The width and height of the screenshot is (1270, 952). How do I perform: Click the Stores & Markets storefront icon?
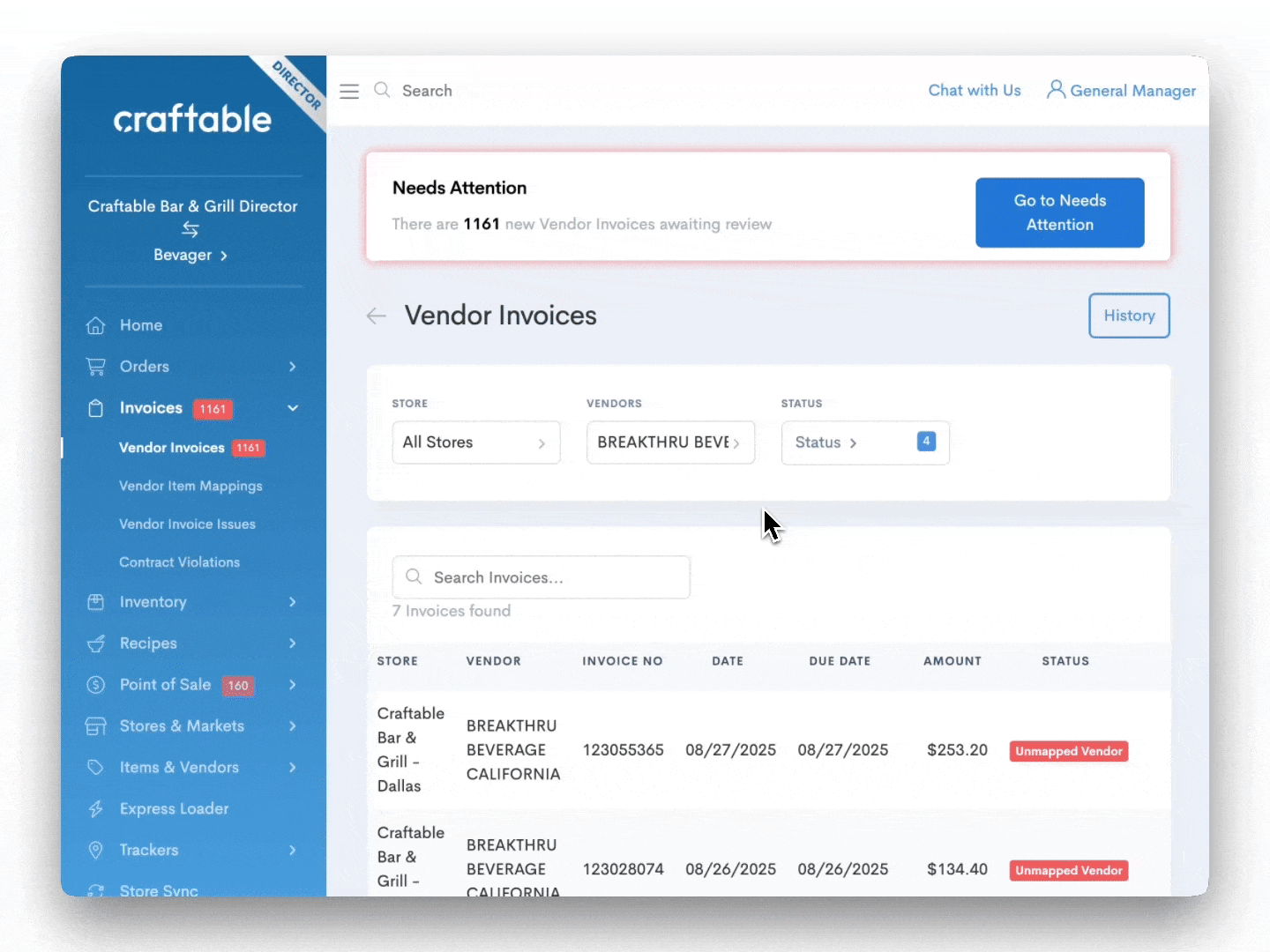pos(95,726)
